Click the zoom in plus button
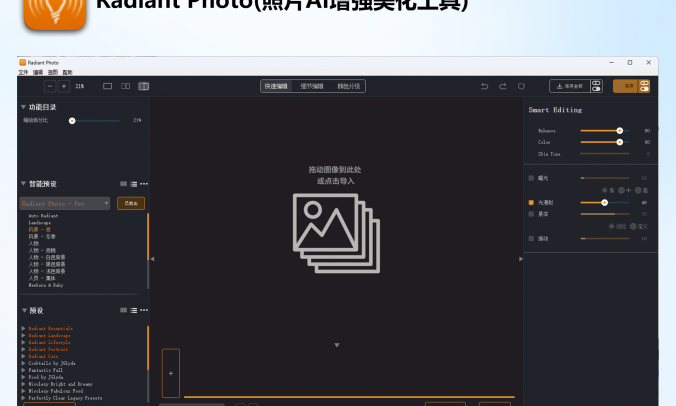This screenshot has width=676, height=406. [64, 86]
